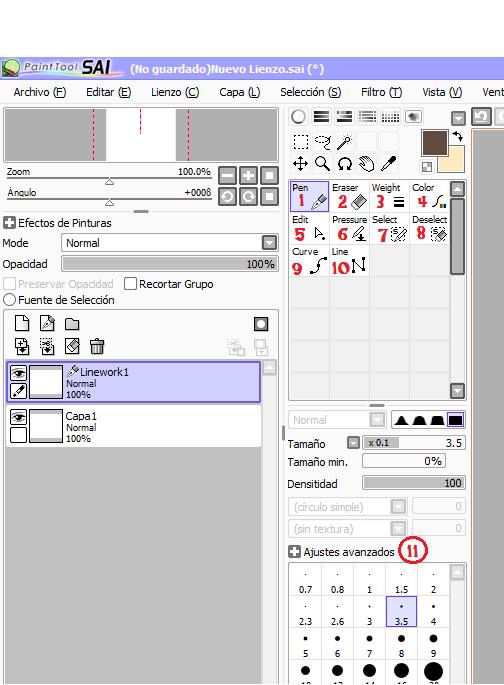Select the Eraser tool

pyautogui.click(x=349, y=197)
